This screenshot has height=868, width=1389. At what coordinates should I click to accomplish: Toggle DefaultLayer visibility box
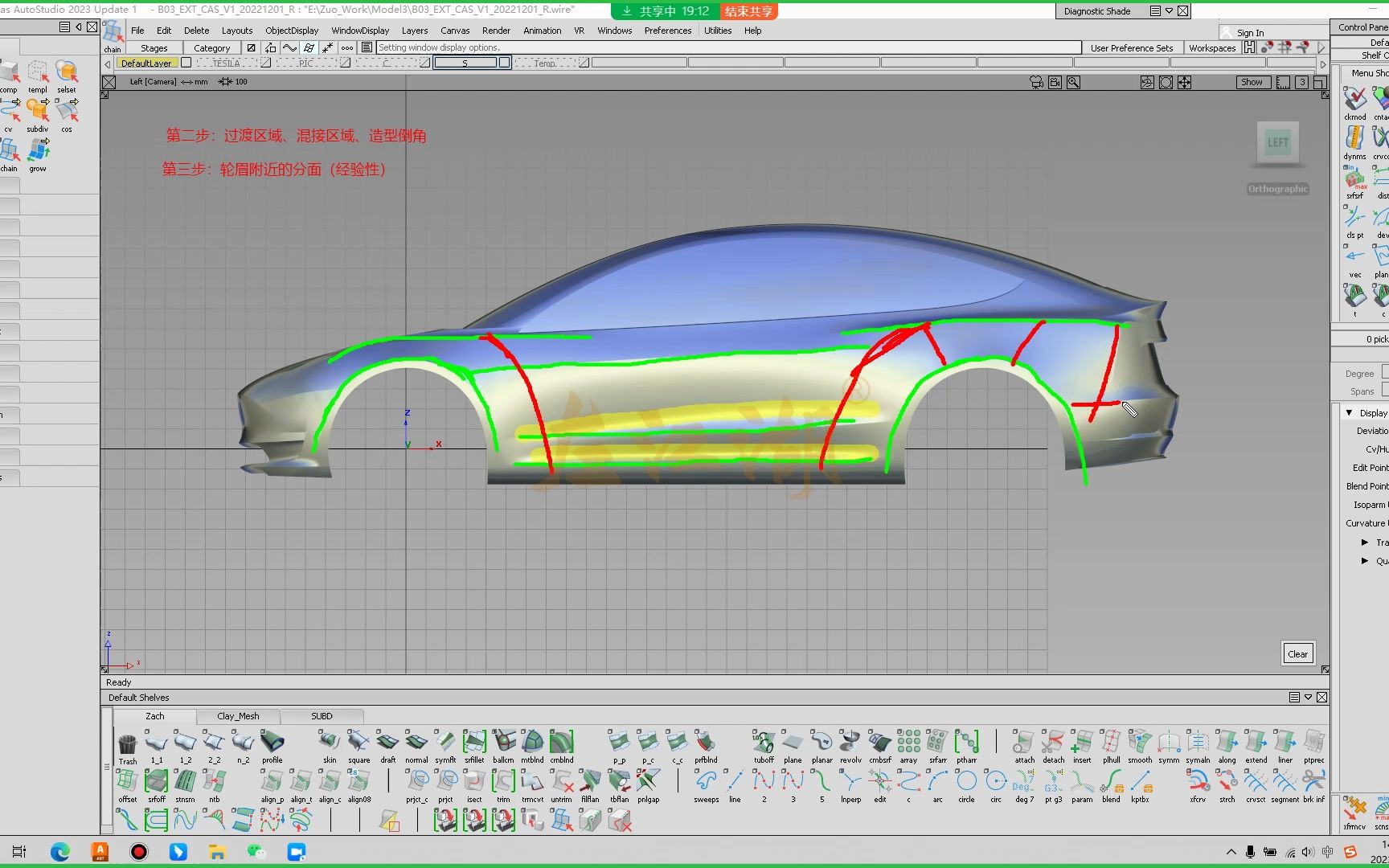(x=186, y=63)
